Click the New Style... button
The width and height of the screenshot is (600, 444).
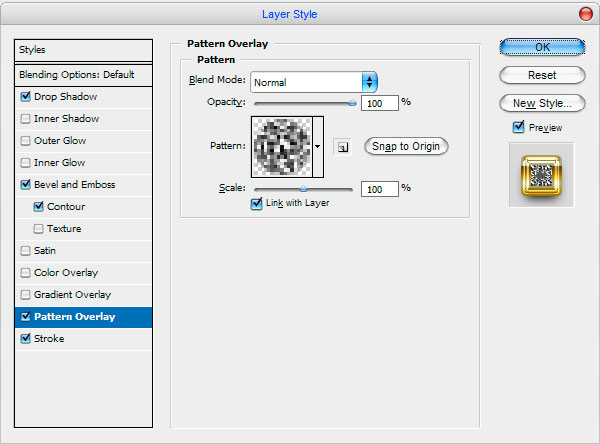click(x=542, y=103)
